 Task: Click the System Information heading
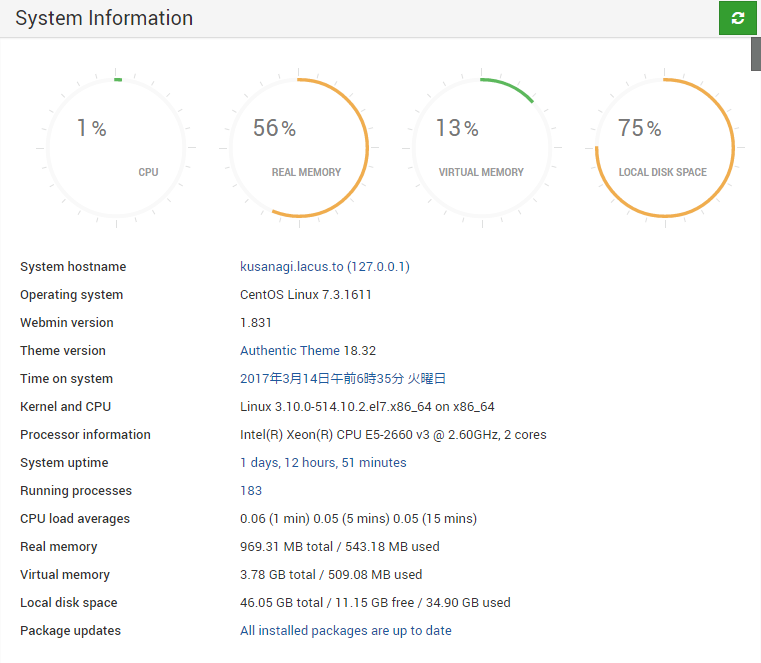click(104, 18)
